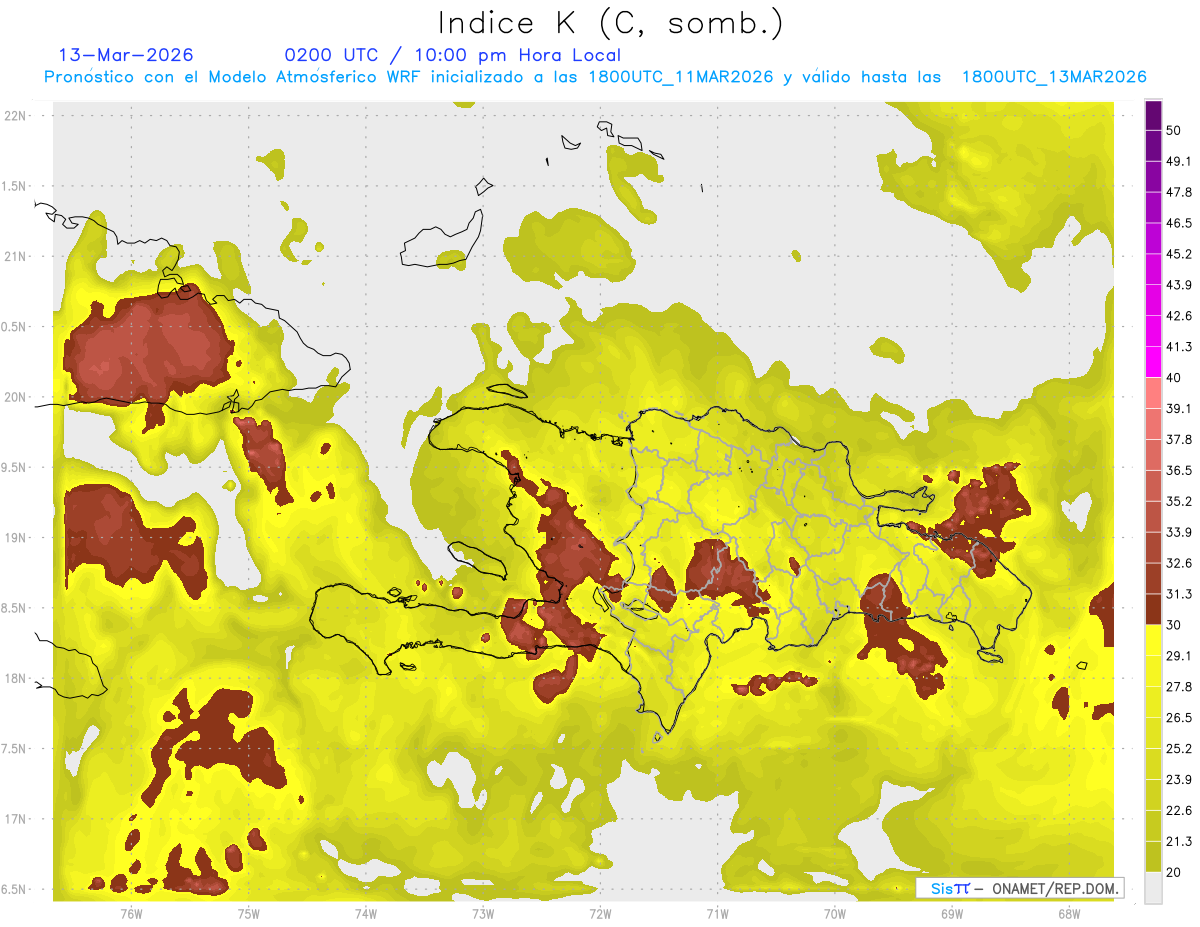This screenshot has height=927, width=1200.
Task: Click the '73W' longitude label
Action: (x=483, y=913)
